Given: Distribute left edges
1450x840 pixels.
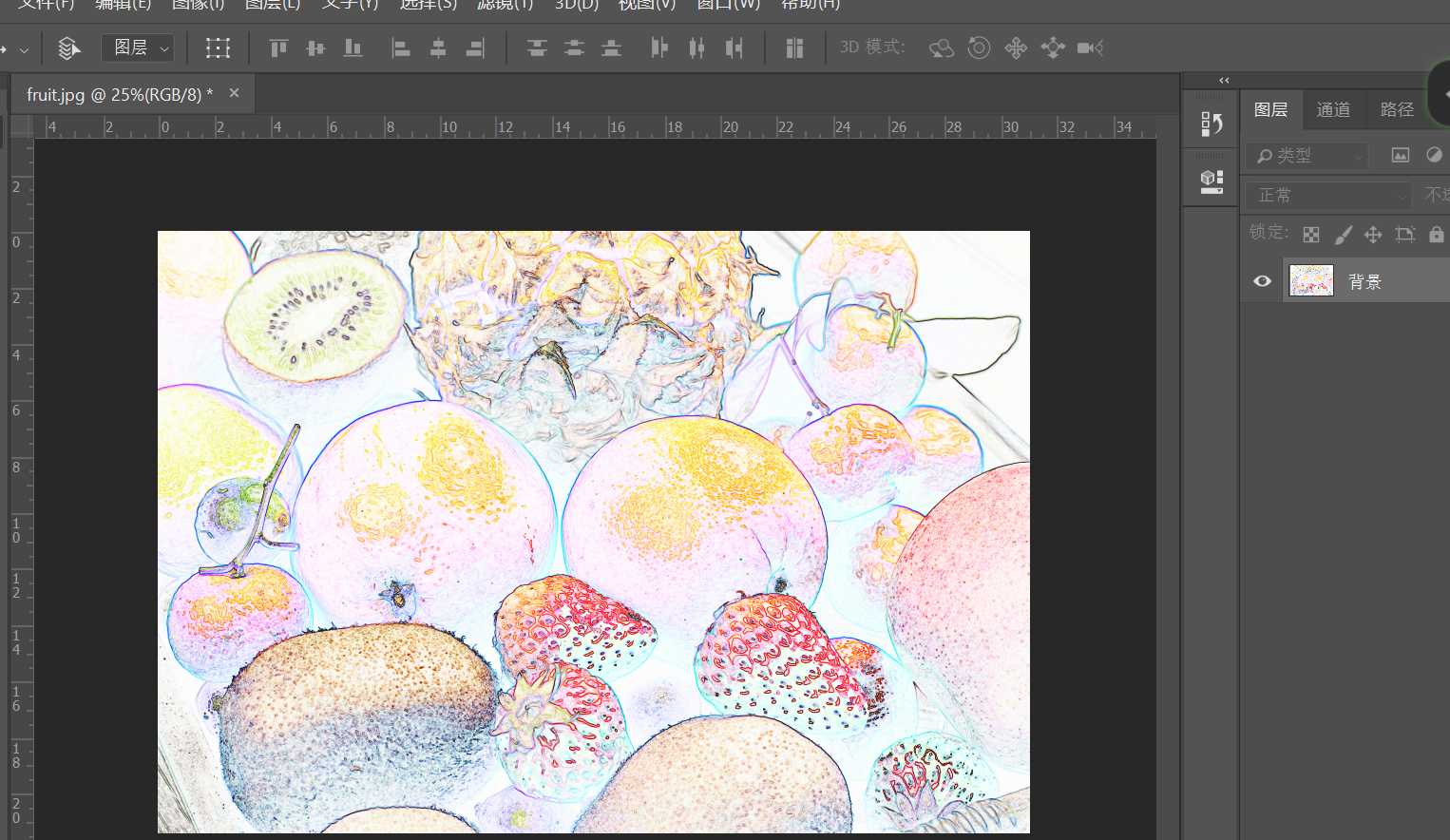Looking at the screenshot, I should [x=659, y=48].
